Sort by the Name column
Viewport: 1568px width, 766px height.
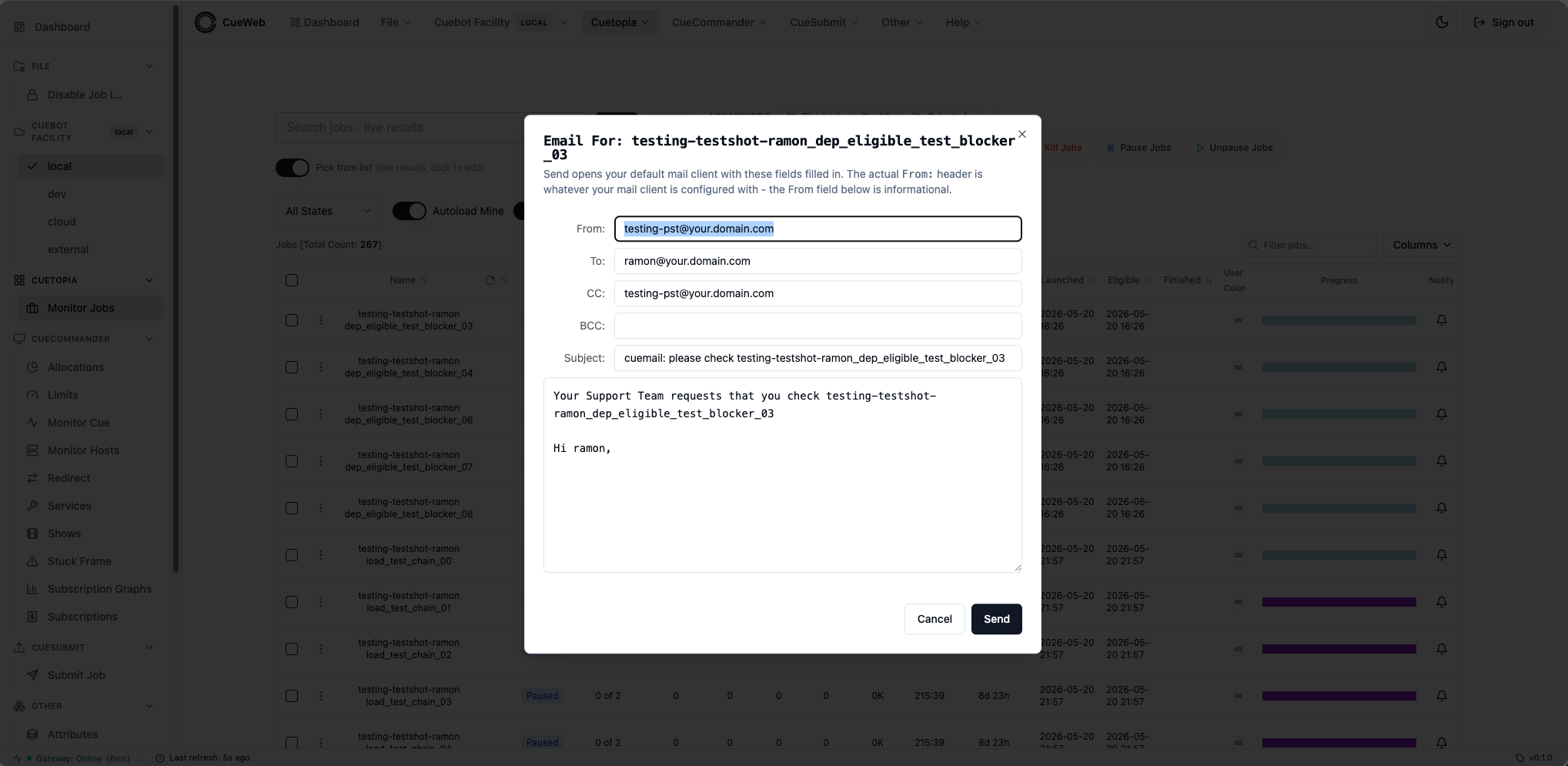(408, 280)
